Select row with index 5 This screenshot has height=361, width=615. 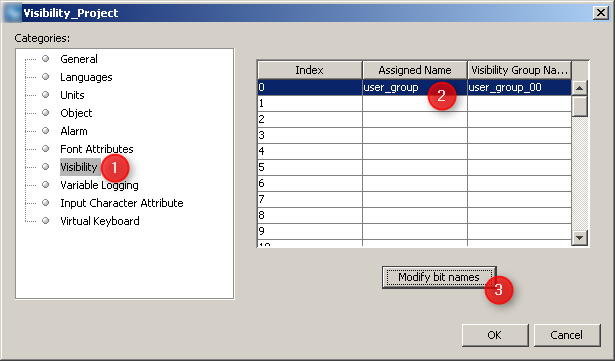pos(415,168)
